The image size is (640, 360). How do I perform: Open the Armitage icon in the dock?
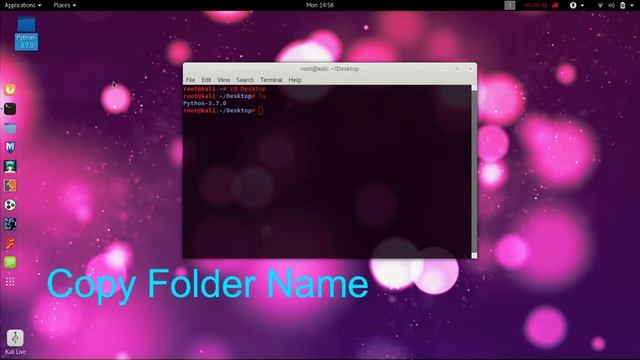[x=10, y=167]
